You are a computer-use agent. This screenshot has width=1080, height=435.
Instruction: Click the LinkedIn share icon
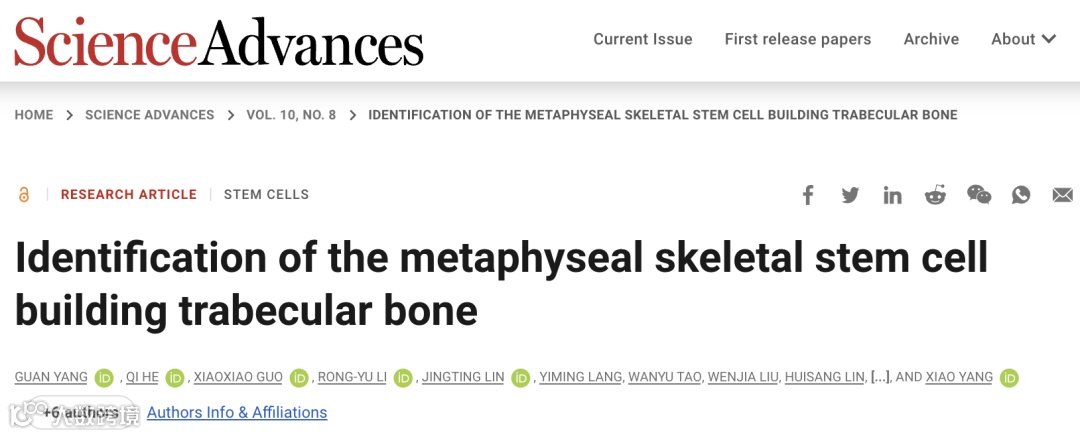892,195
